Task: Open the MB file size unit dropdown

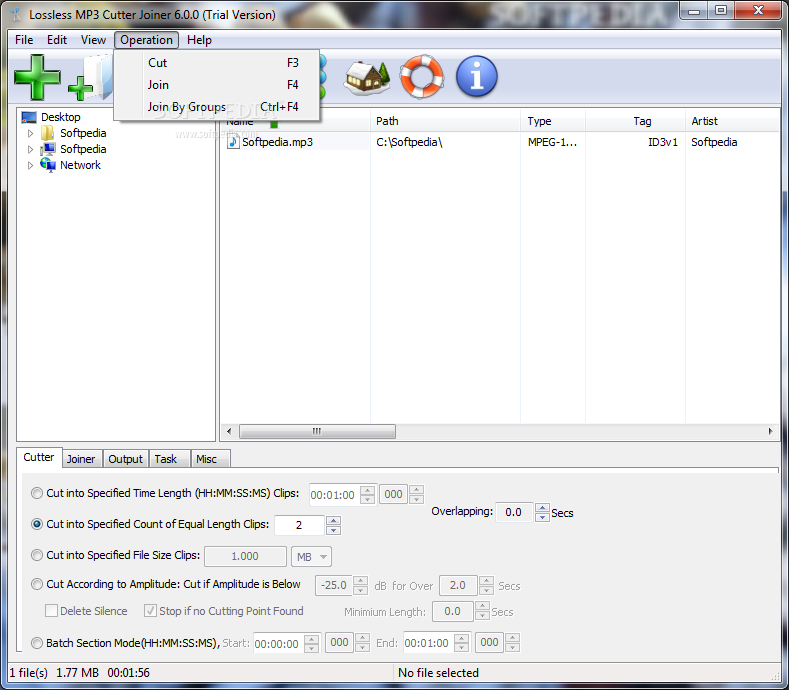Action: [x=311, y=557]
